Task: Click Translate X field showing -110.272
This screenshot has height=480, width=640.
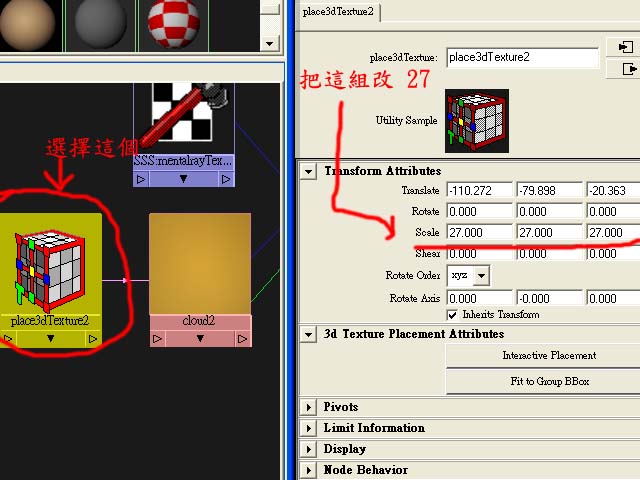Action: [480, 191]
